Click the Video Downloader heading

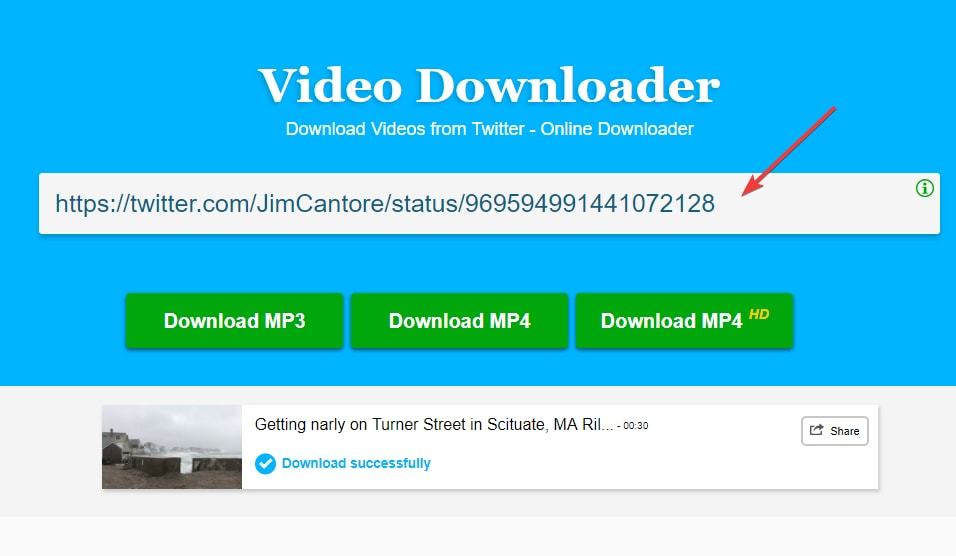[x=489, y=85]
